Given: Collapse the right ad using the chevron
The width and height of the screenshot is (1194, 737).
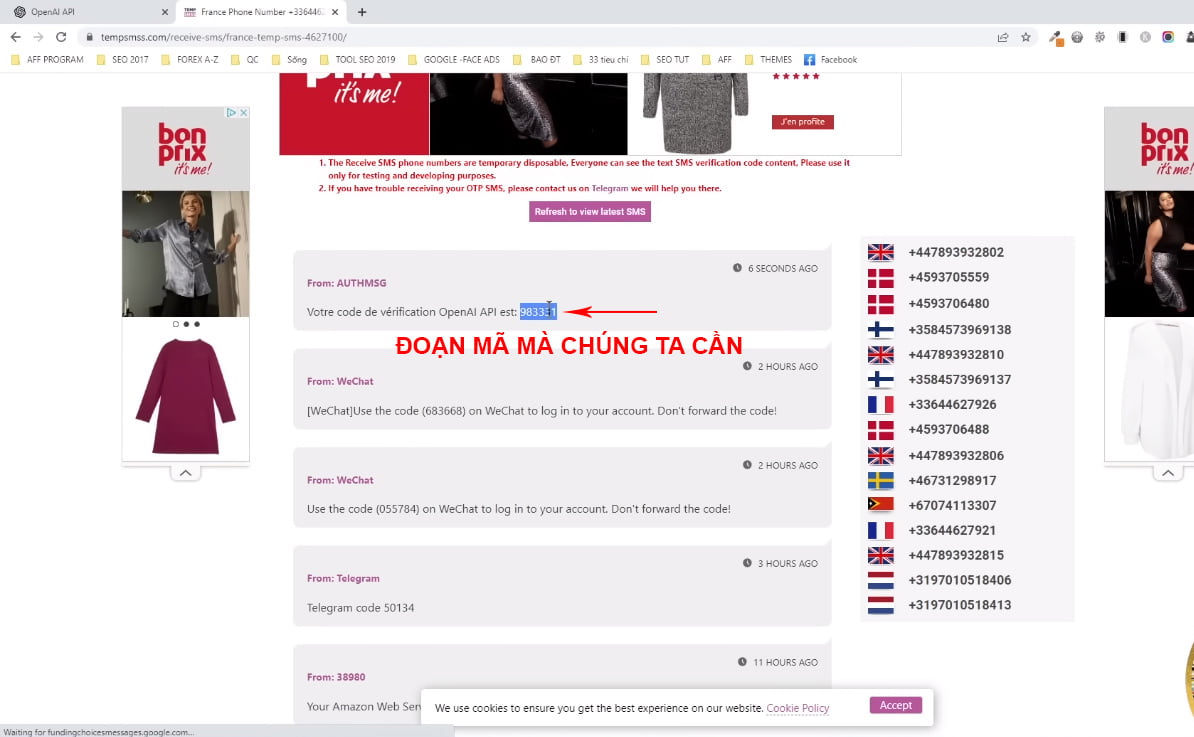Looking at the screenshot, I should [1167, 473].
